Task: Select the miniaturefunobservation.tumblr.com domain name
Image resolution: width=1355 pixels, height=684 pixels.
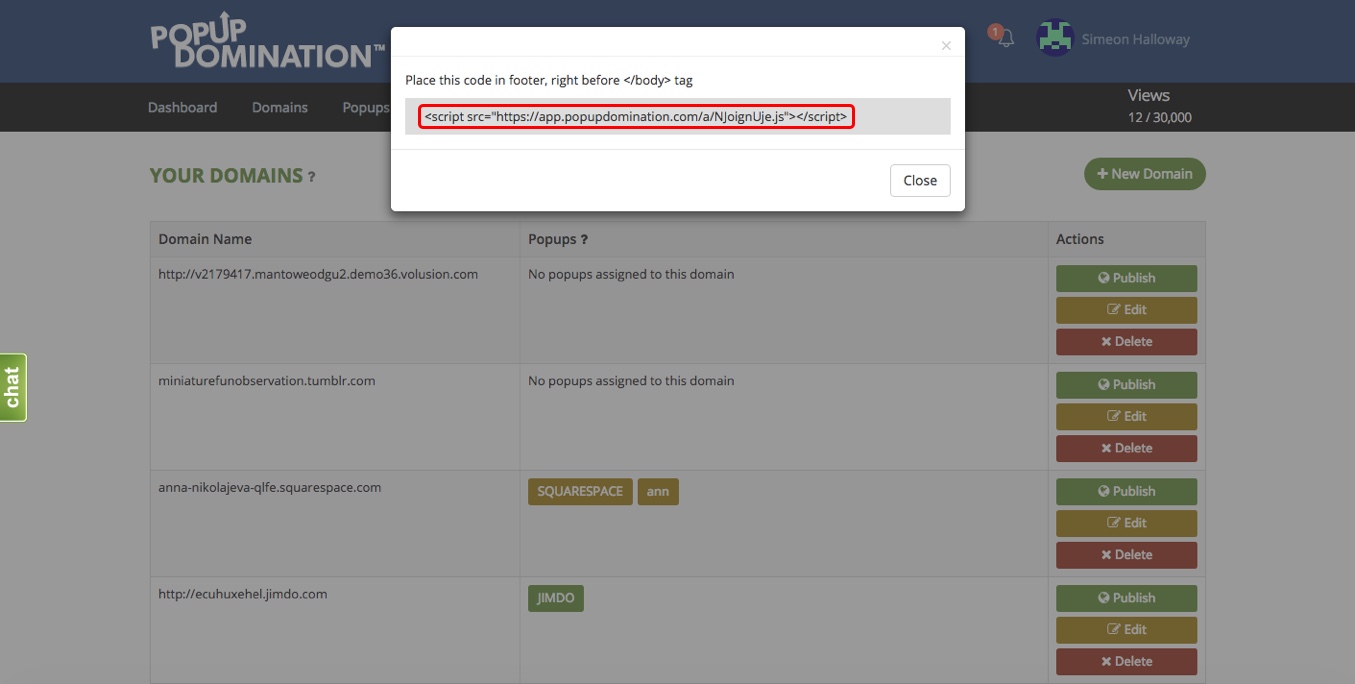Action: [x=267, y=381]
